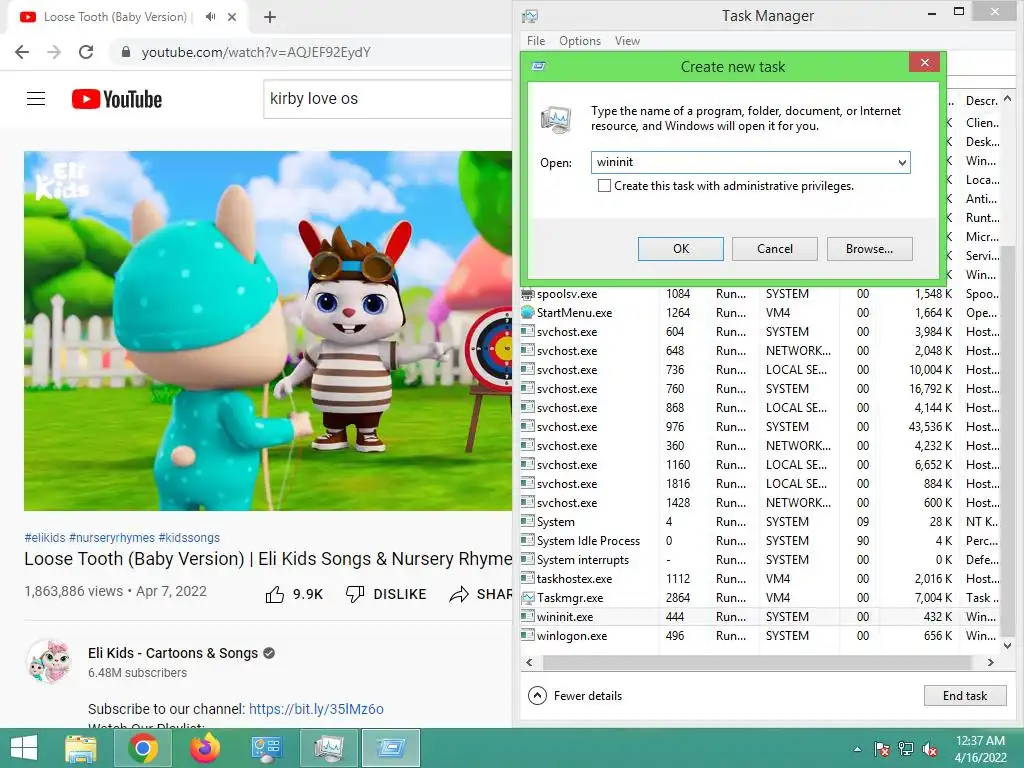Click horizontal scrollbar right arrow
Image resolution: width=1024 pixels, height=768 pixels.
click(x=991, y=663)
